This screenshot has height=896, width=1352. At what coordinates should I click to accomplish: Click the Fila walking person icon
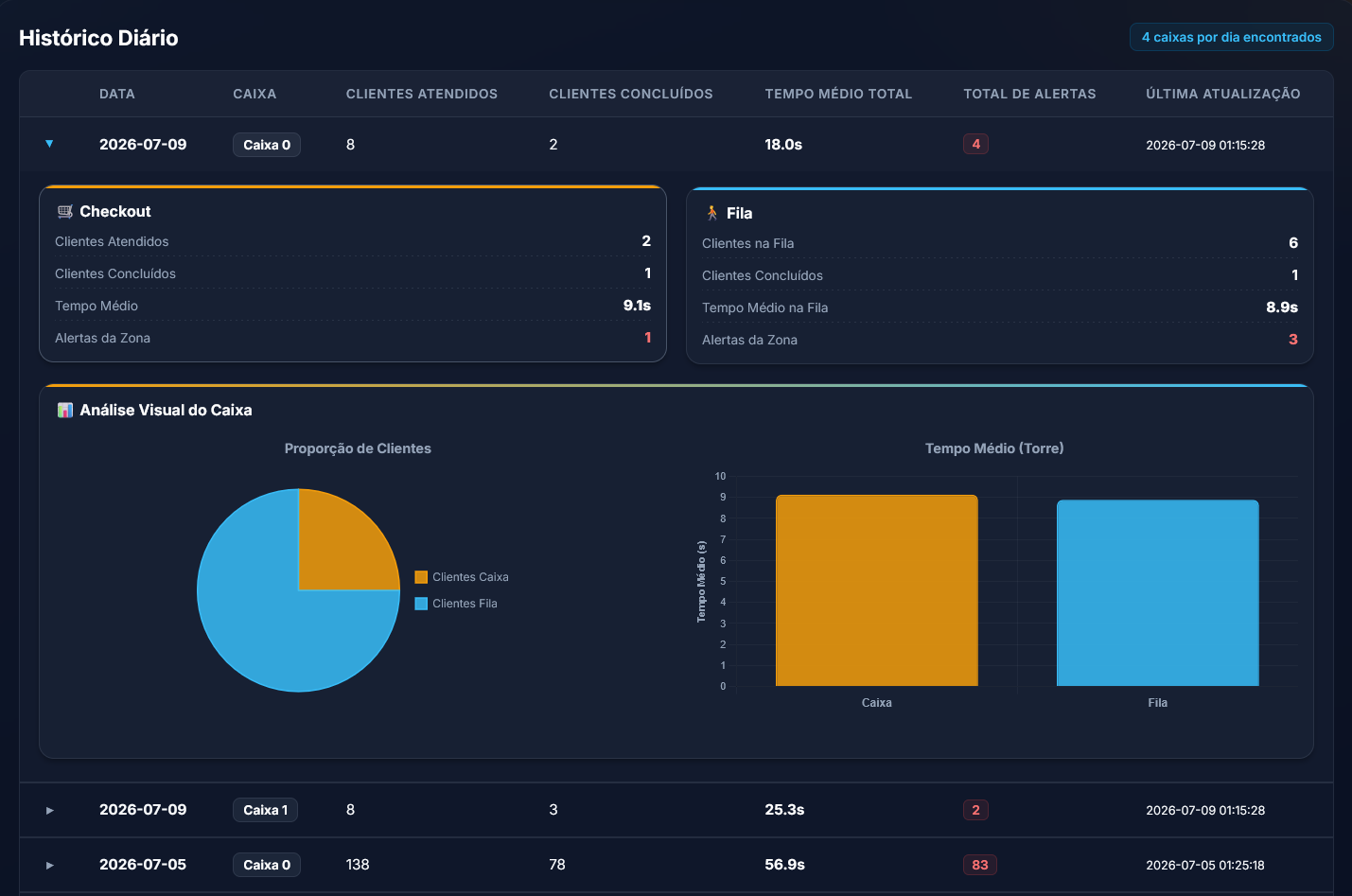click(x=712, y=213)
